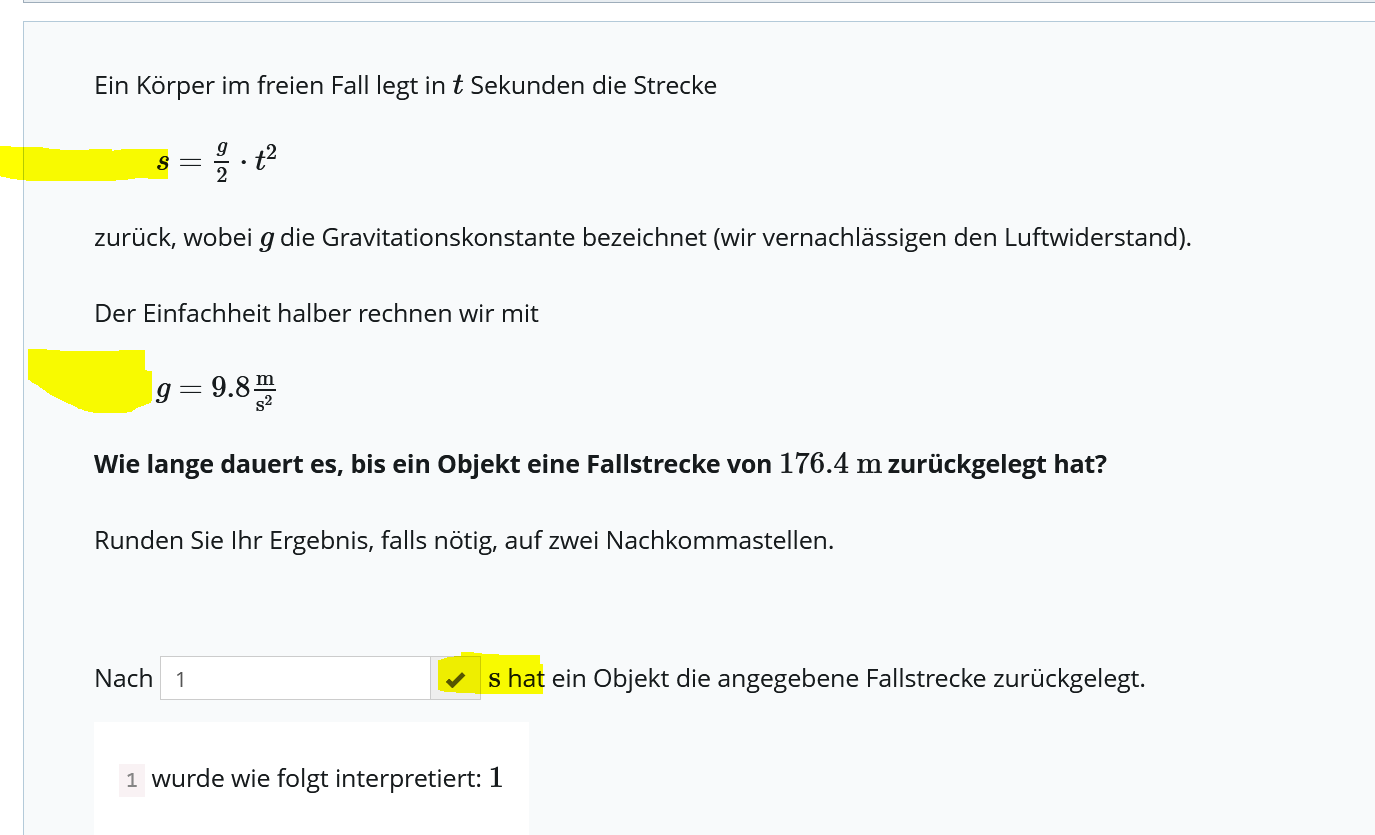Click the bold question starting "Wie lange dauert es"
1375x835 pixels.
click(x=600, y=465)
